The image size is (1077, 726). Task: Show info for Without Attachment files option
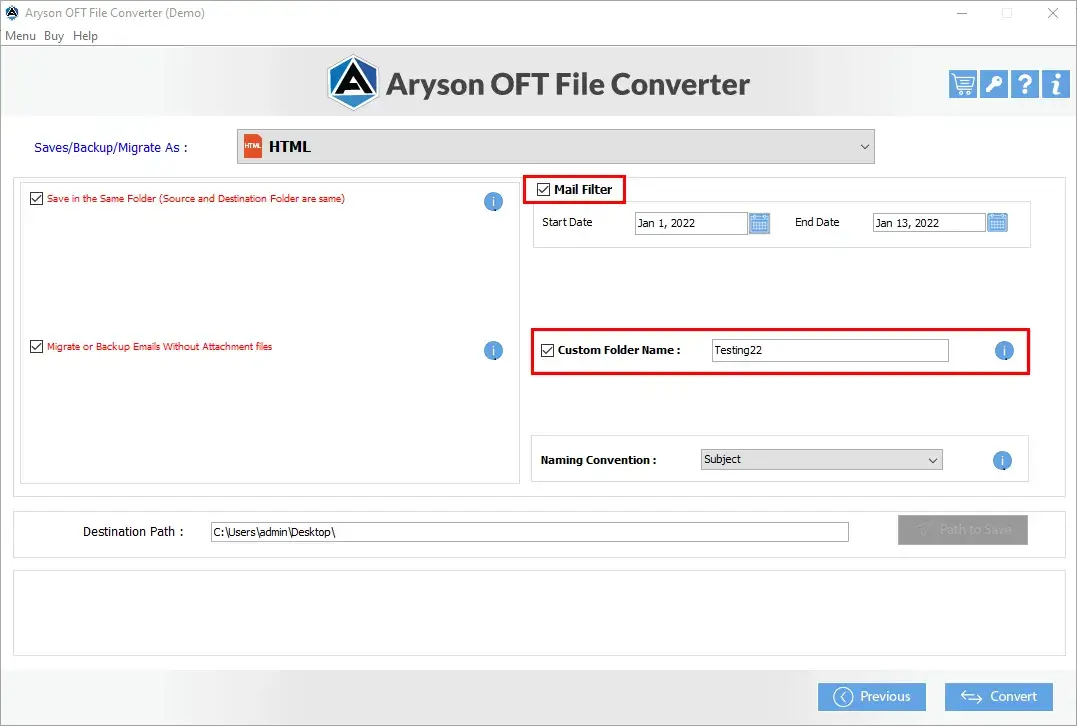(x=493, y=350)
